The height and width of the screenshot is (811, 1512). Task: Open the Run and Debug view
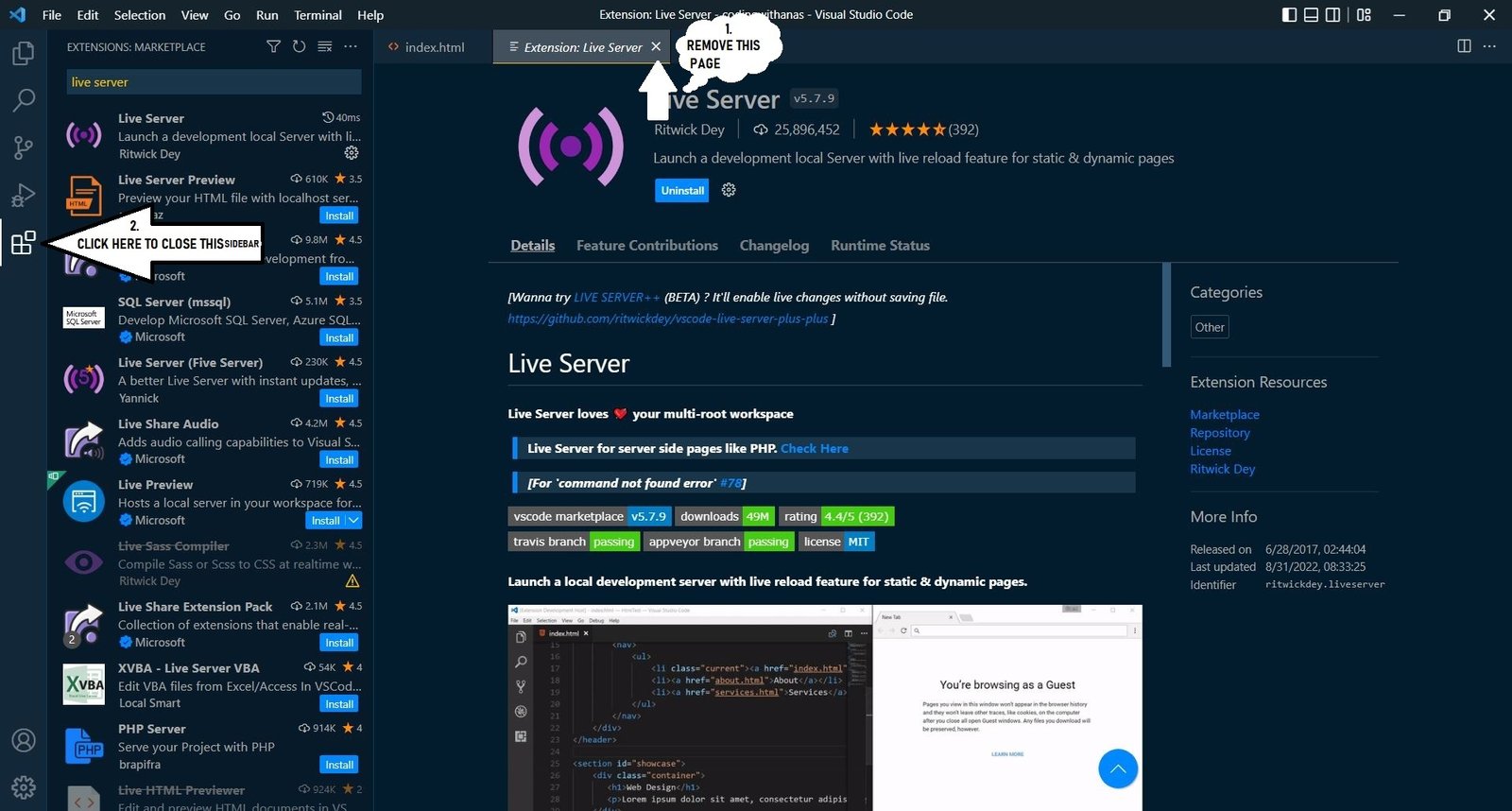[x=23, y=195]
